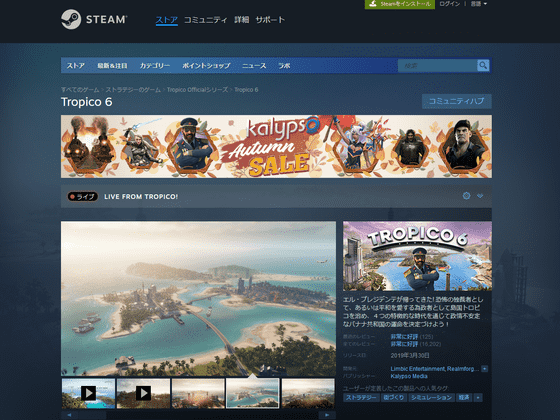
Task: Click developer Limbic Entertainment link
Action: click(418, 369)
